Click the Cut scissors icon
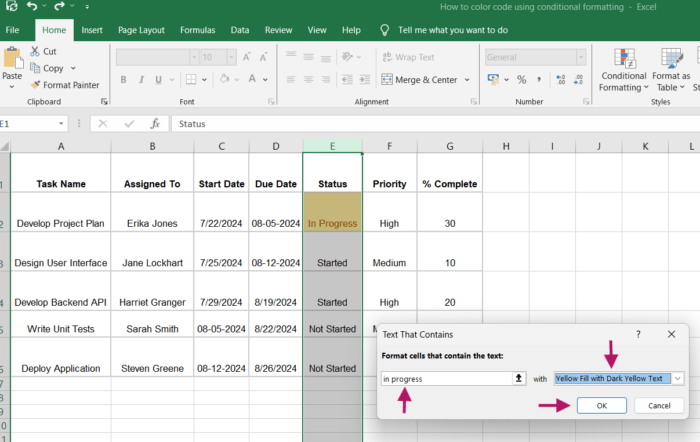700x442 pixels. 36,51
